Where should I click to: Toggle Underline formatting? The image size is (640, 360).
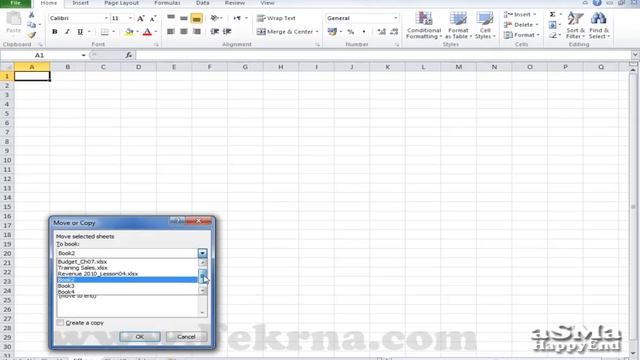pyautogui.click(x=80, y=32)
